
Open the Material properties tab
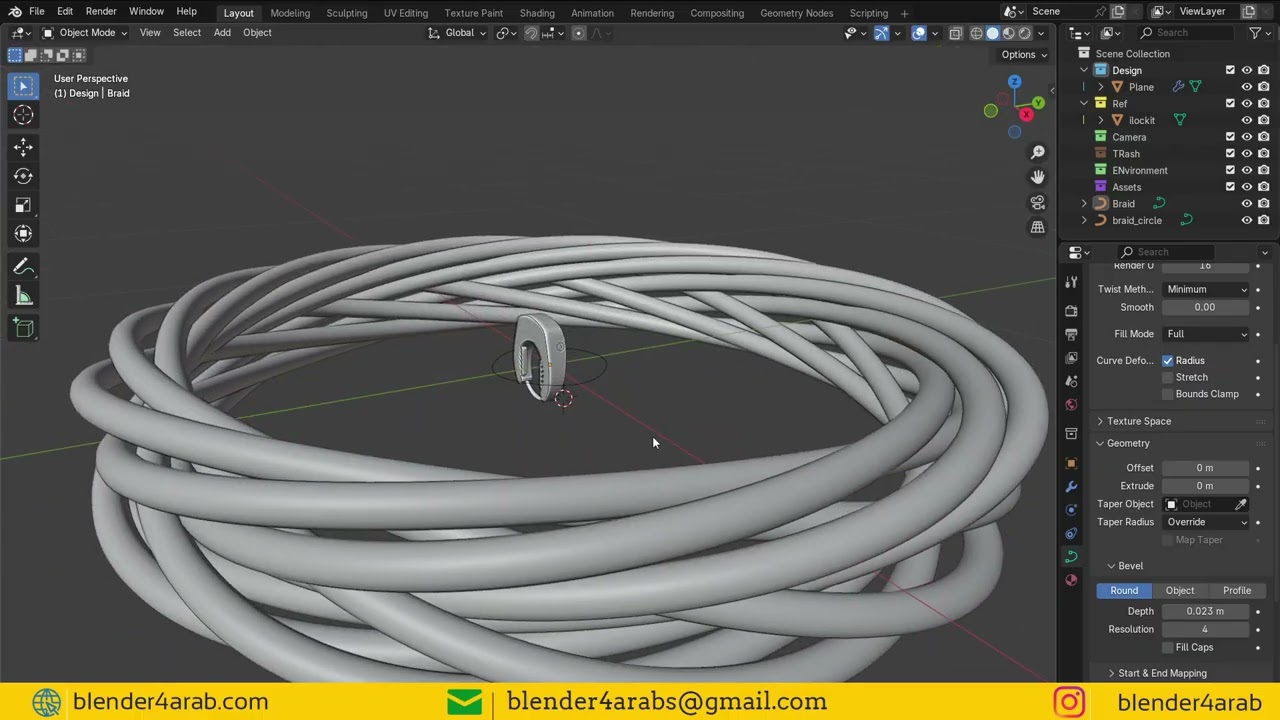[1071, 580]
